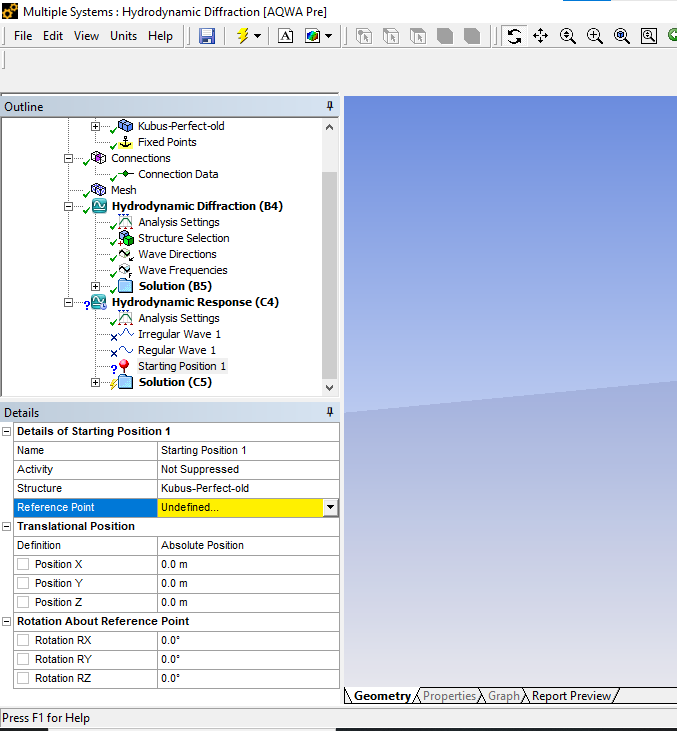The image size is (677, 731).
Task: Click the Wave Frequencies icon
Action: pos(126,270)
